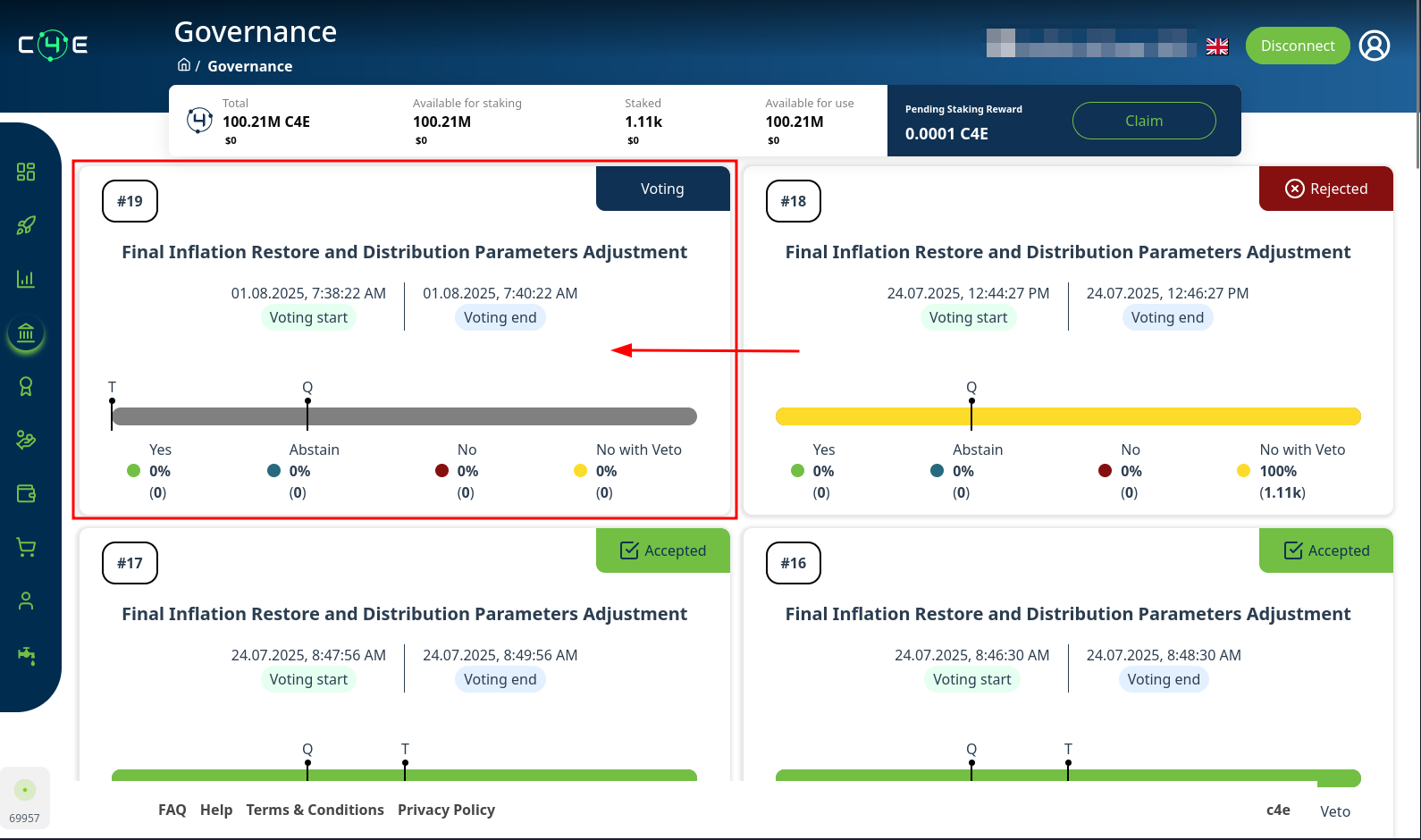
Task: Open proposal #19 voting card title
Action: 404,252
